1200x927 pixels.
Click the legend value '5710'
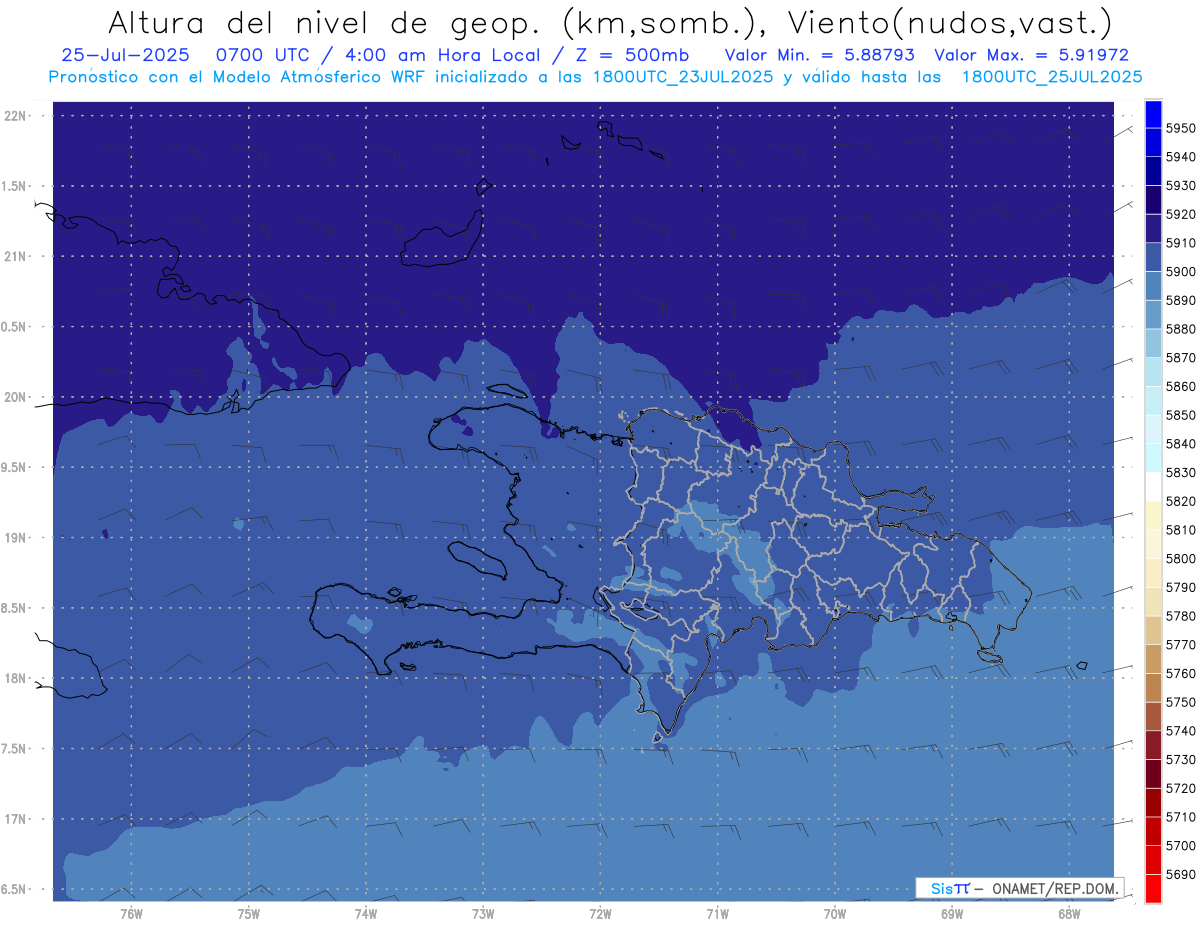point(1180,817)
